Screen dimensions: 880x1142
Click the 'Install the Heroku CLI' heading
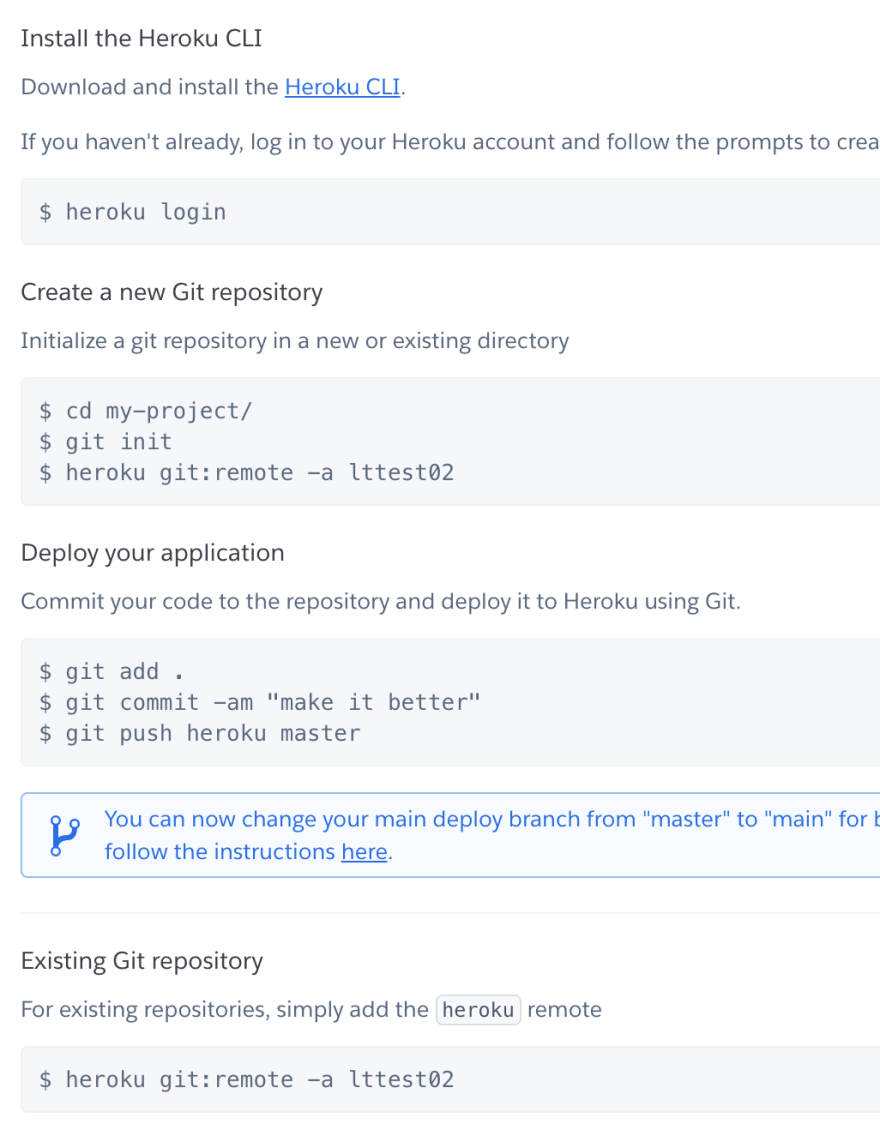141,38
